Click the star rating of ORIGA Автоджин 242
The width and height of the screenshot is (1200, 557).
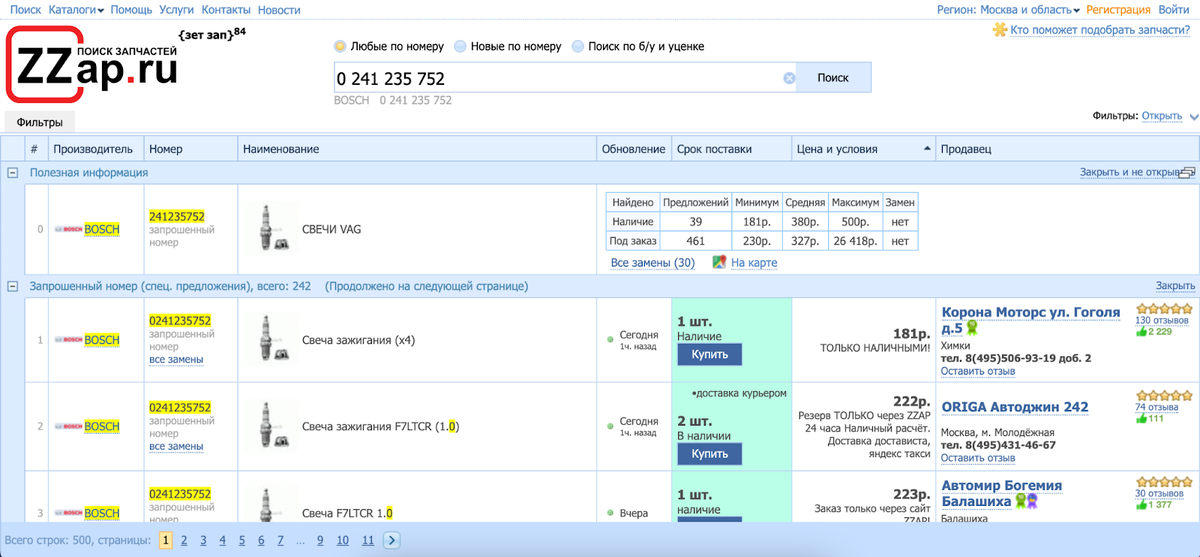[x=1163, y=396]
